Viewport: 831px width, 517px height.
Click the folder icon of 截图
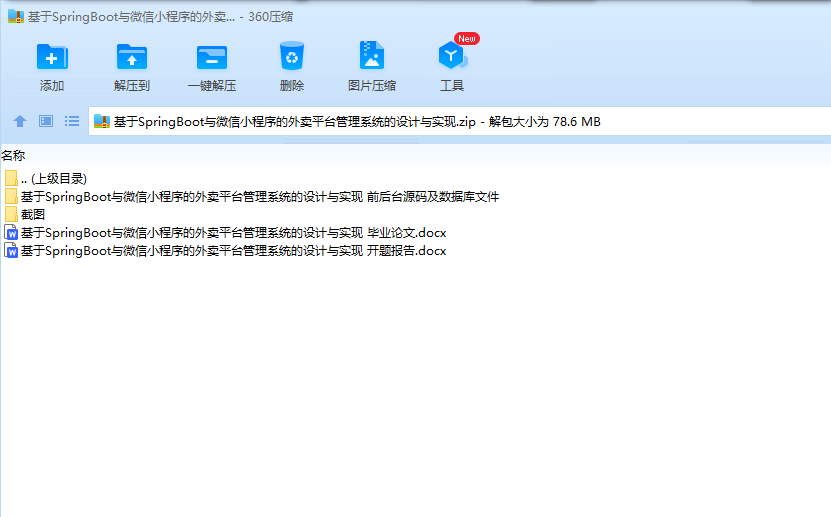pyautogui.click(x=11, y=215)
